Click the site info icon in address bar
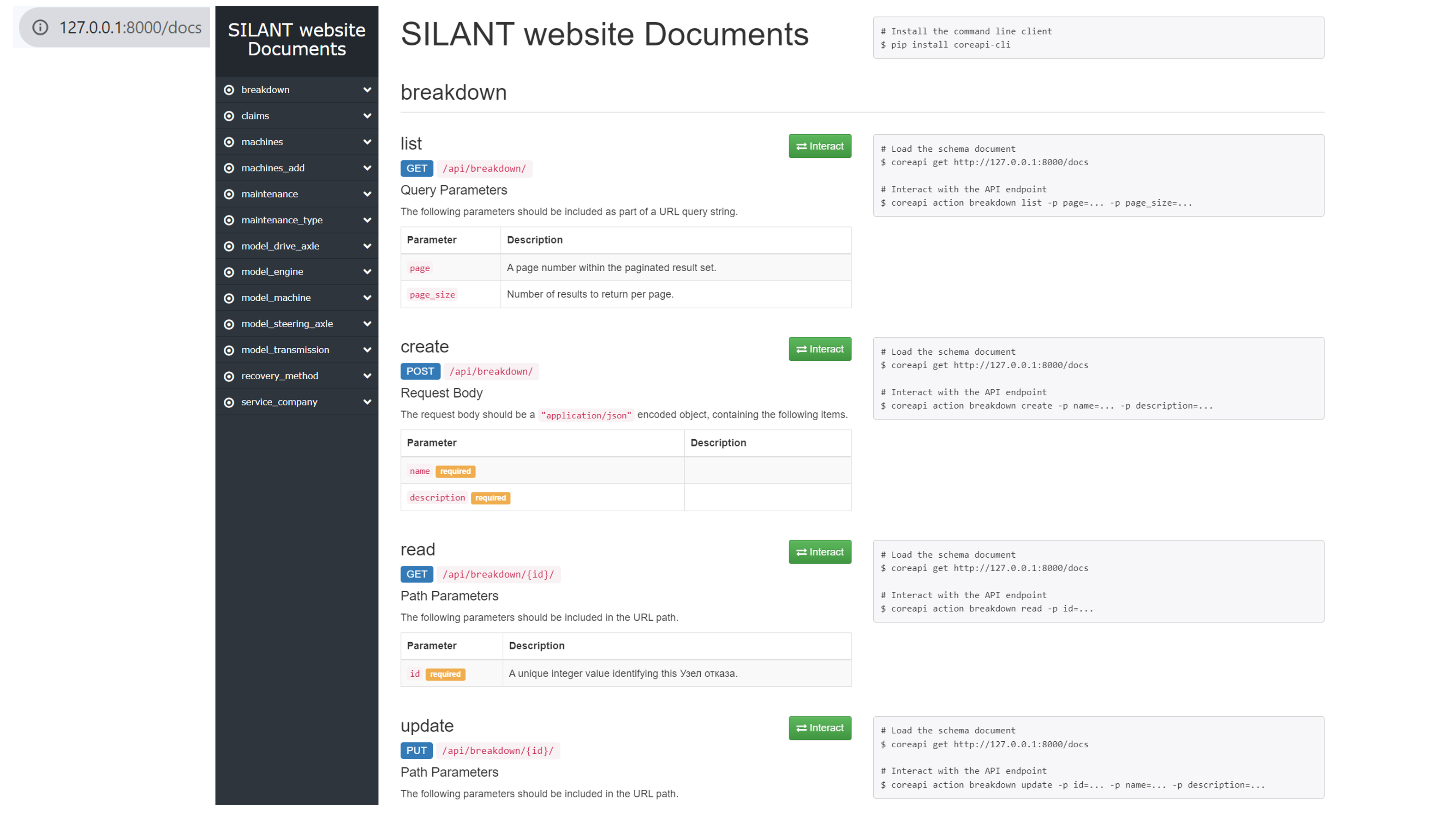 [40, 27]
